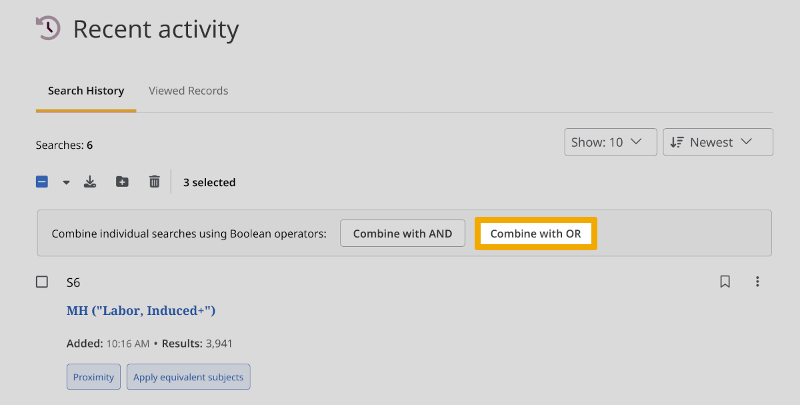Open the Newest sort dropdown
The height and width of the screenshot is (405, 800).
(718, 142)
